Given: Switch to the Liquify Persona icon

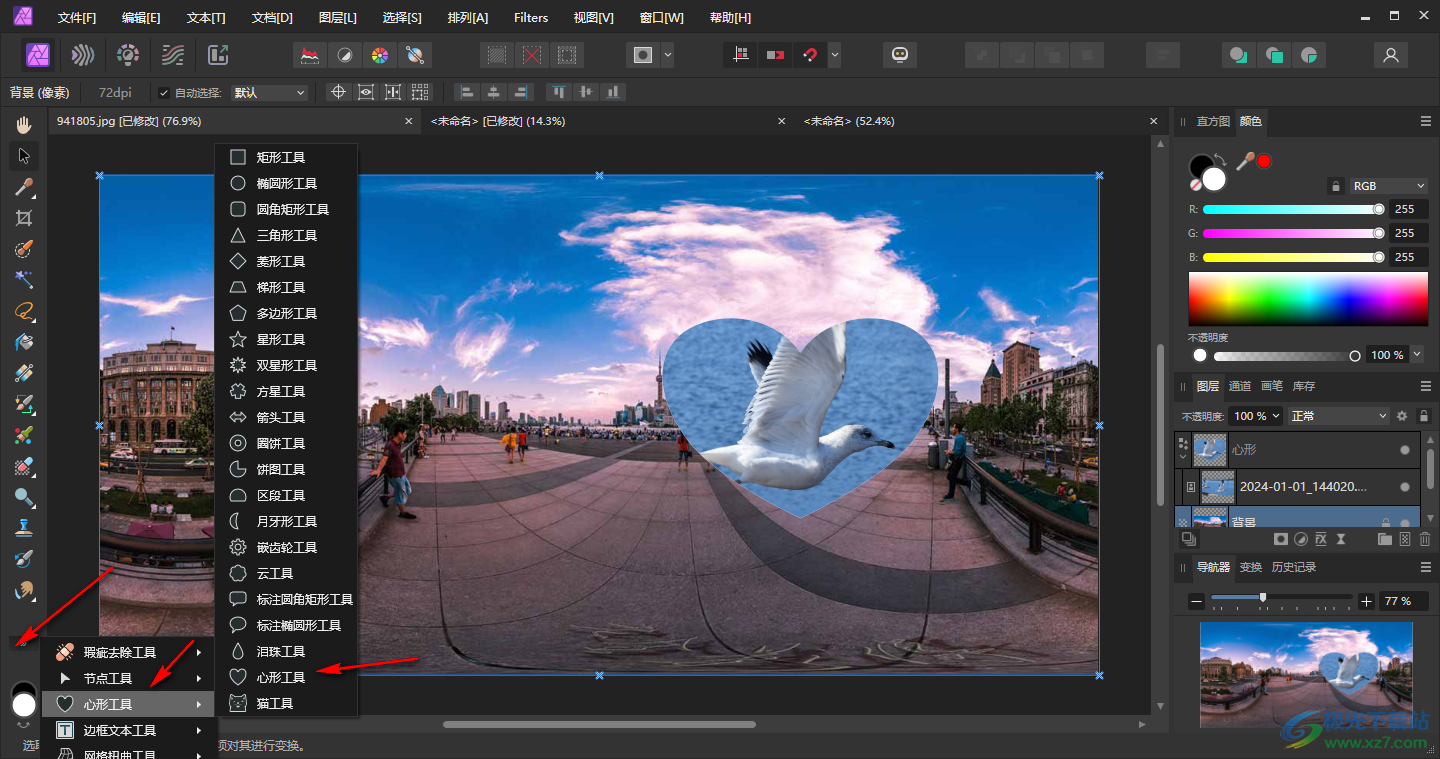Looking at the screenshot, I should (84, 55).
